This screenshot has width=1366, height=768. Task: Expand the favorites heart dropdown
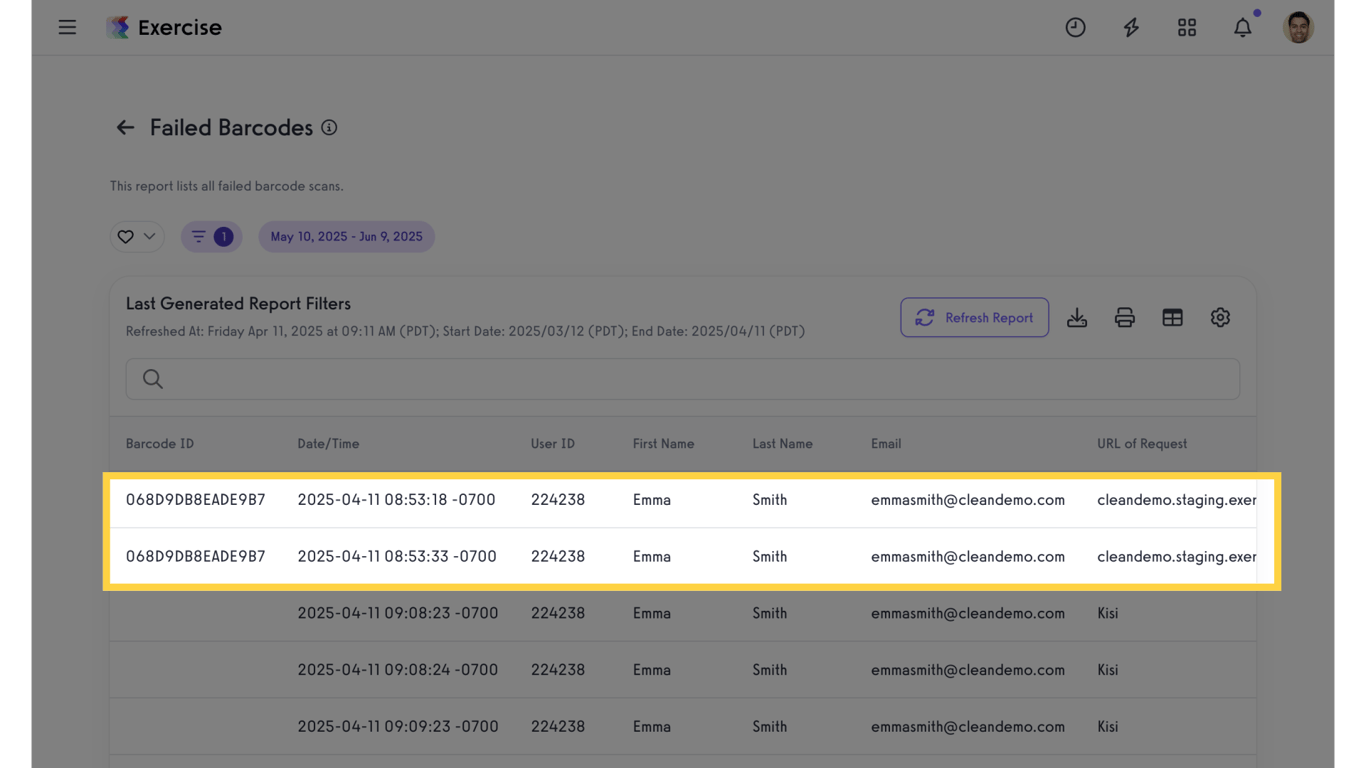pyautogui.click(x=137, y=237)
